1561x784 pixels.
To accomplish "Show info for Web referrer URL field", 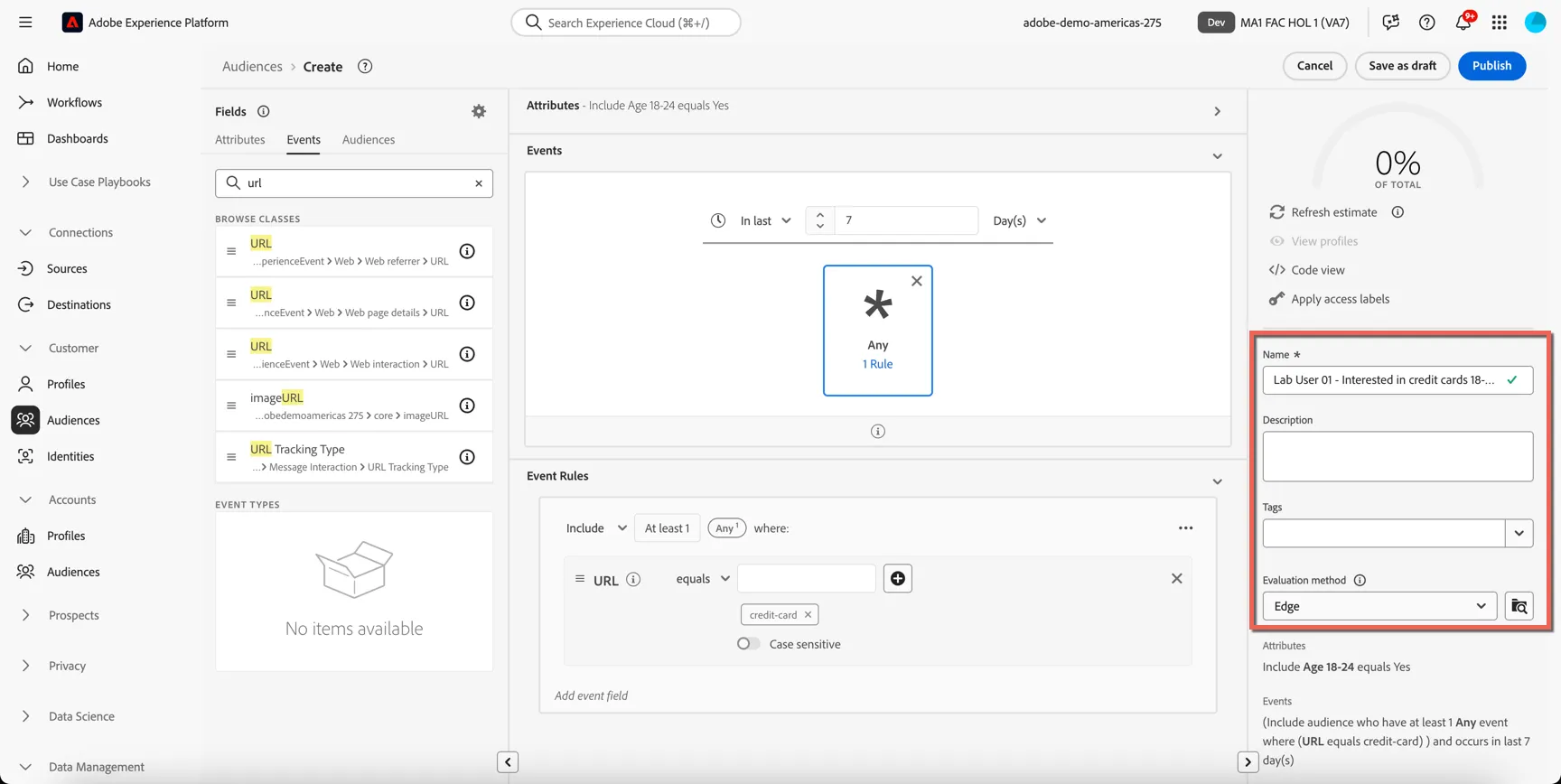I will click(x=467, y=251).
